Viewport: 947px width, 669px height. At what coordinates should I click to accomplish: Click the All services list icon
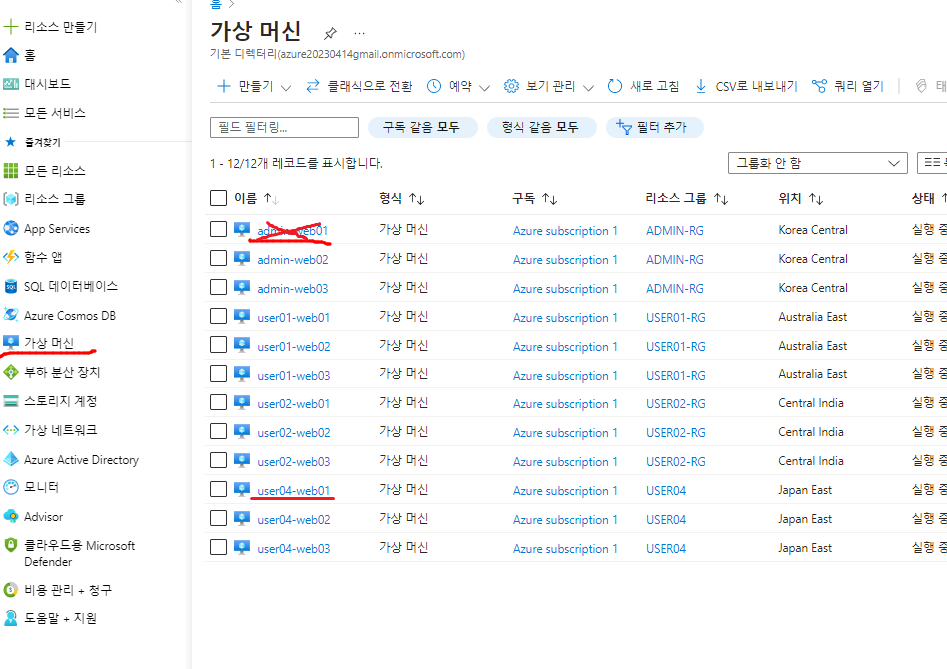point(11,113)
